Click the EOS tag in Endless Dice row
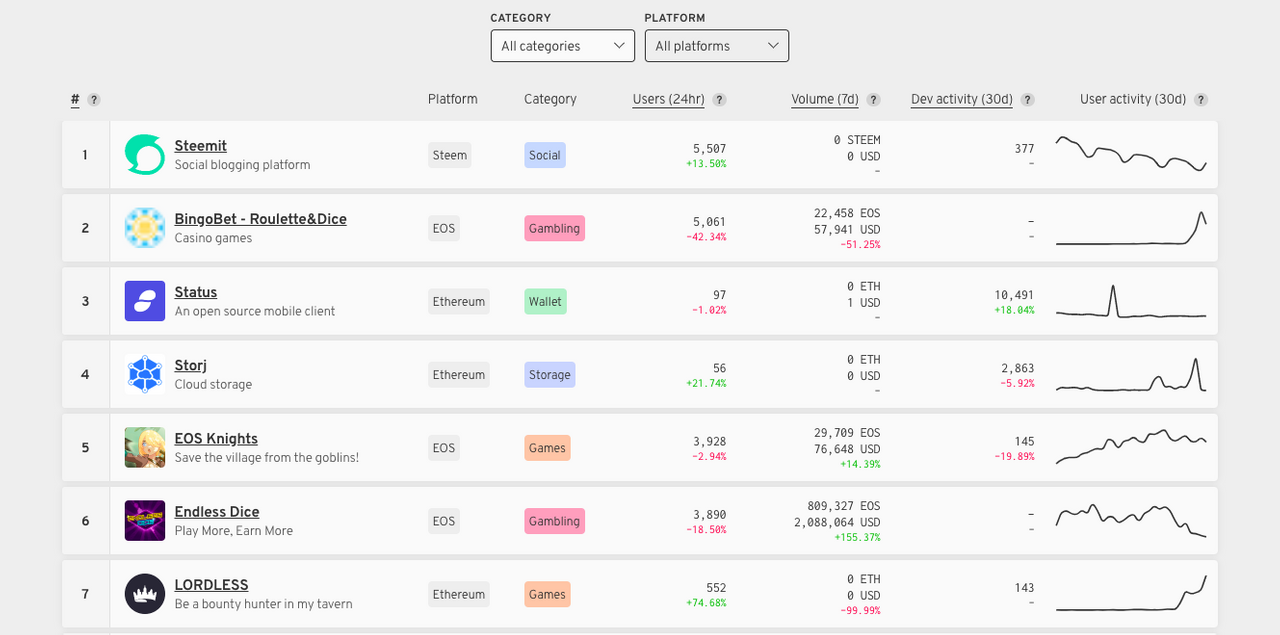The width and height of the screenshot is (1280, 635). (x=444, y=521)
